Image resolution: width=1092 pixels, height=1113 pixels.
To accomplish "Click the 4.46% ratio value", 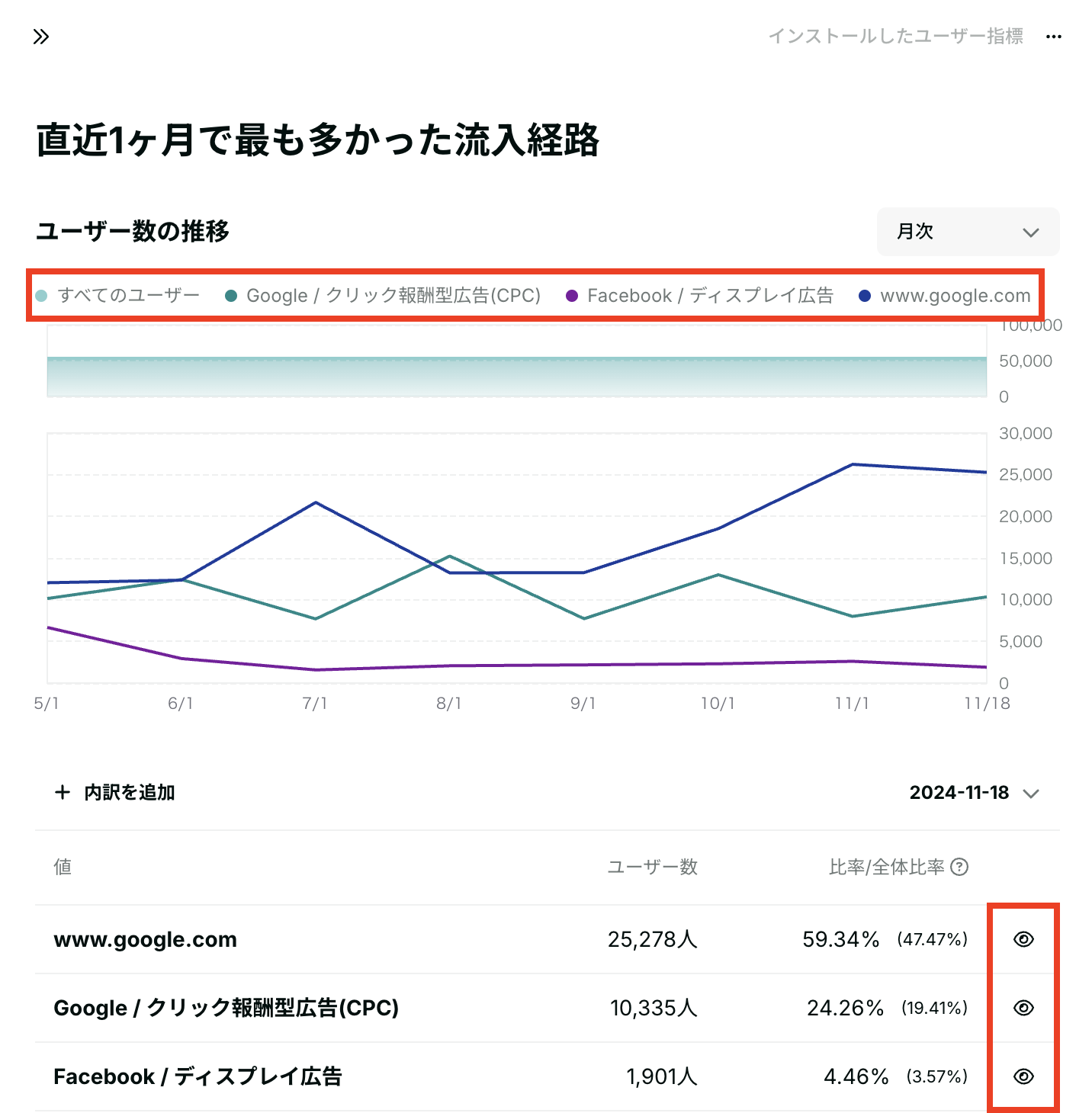I will coord(856,1076).
